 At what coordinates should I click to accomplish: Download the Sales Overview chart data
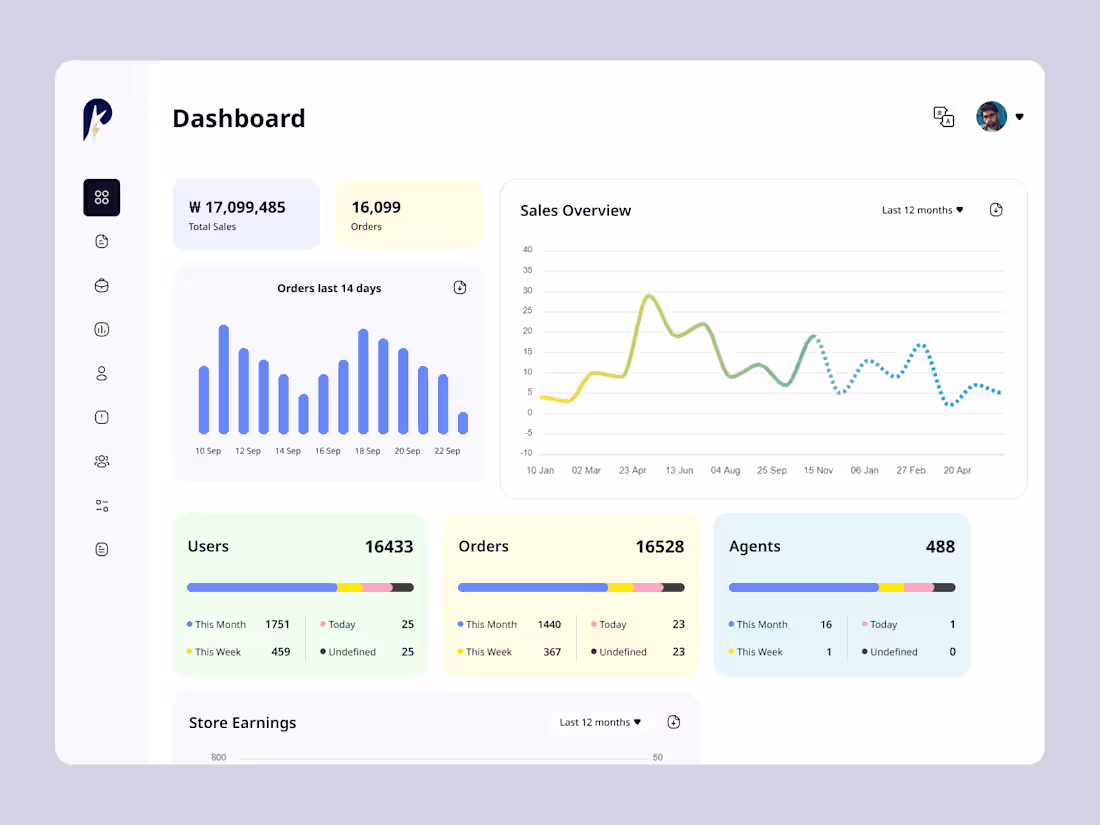point(996,210)
